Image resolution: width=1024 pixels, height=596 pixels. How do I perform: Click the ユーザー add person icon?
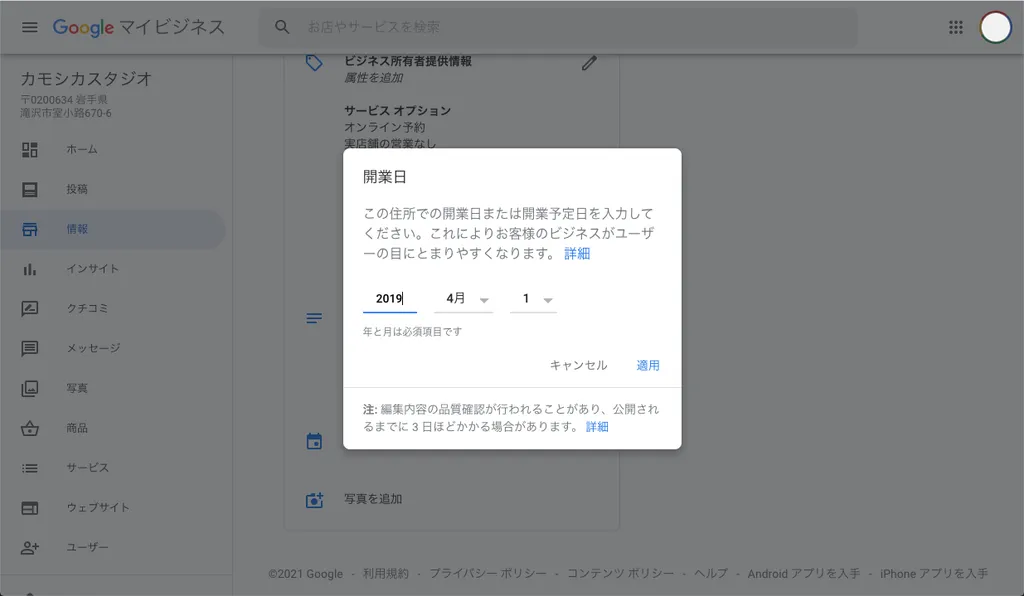[x=29, y=548]
